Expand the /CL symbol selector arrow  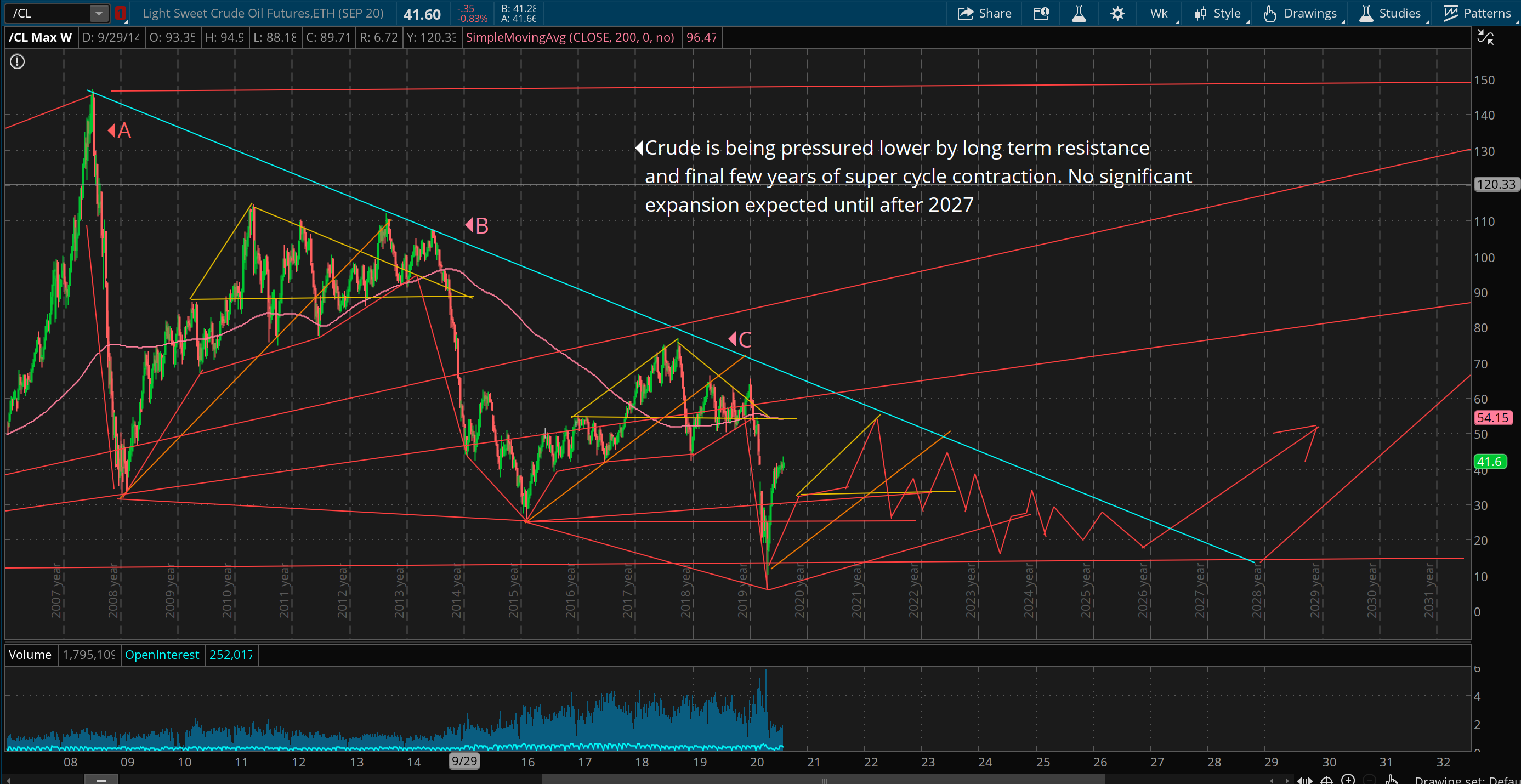click(99, 13)
